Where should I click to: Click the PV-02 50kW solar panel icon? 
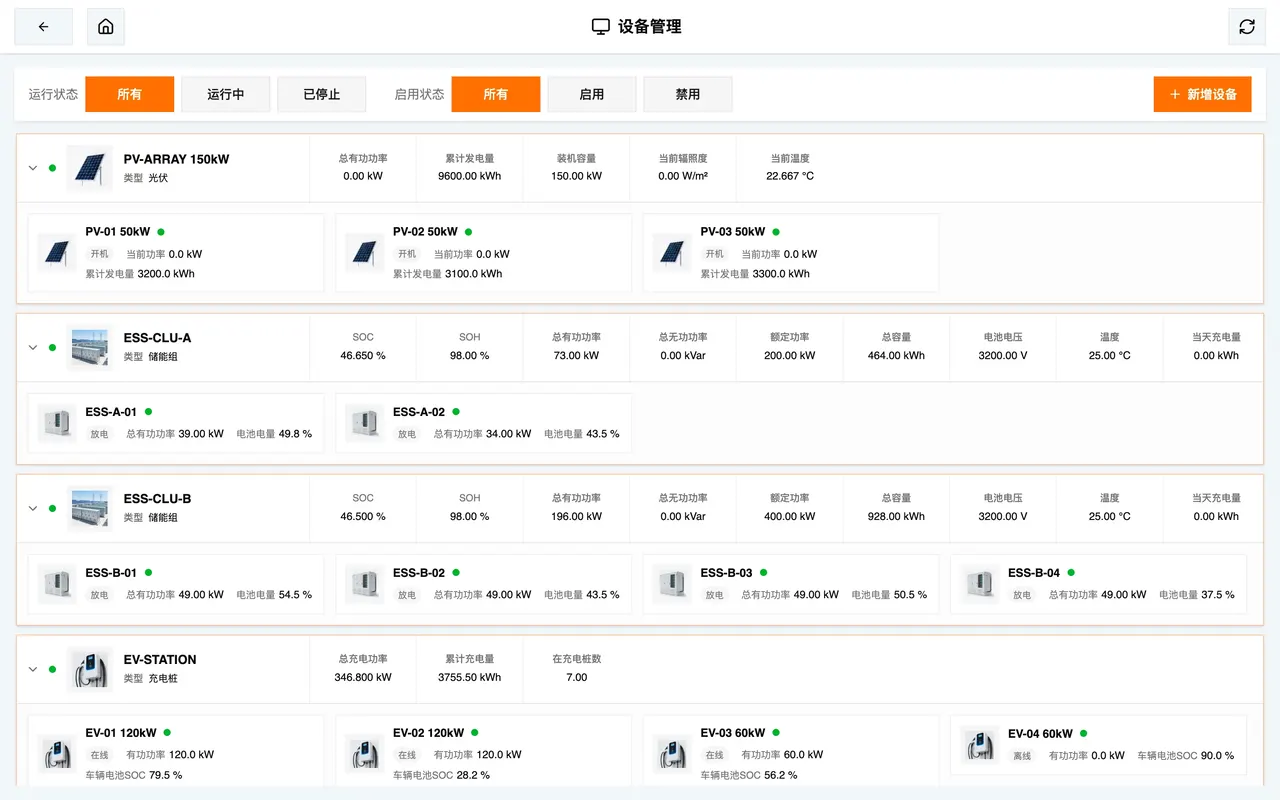coord(365,253)
